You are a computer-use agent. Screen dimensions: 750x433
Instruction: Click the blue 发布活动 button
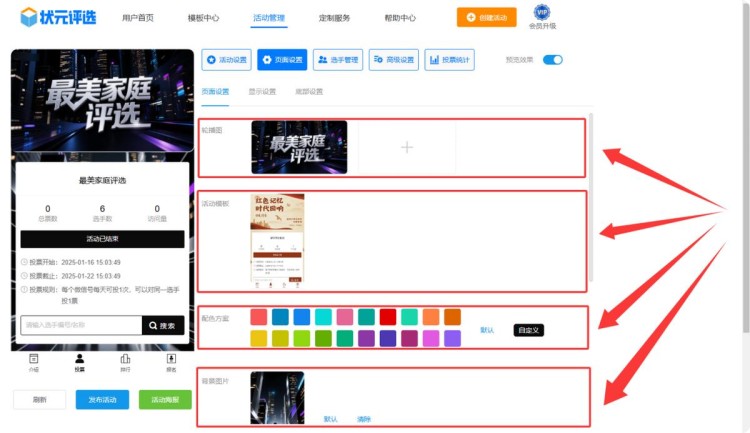pos(102,400)
